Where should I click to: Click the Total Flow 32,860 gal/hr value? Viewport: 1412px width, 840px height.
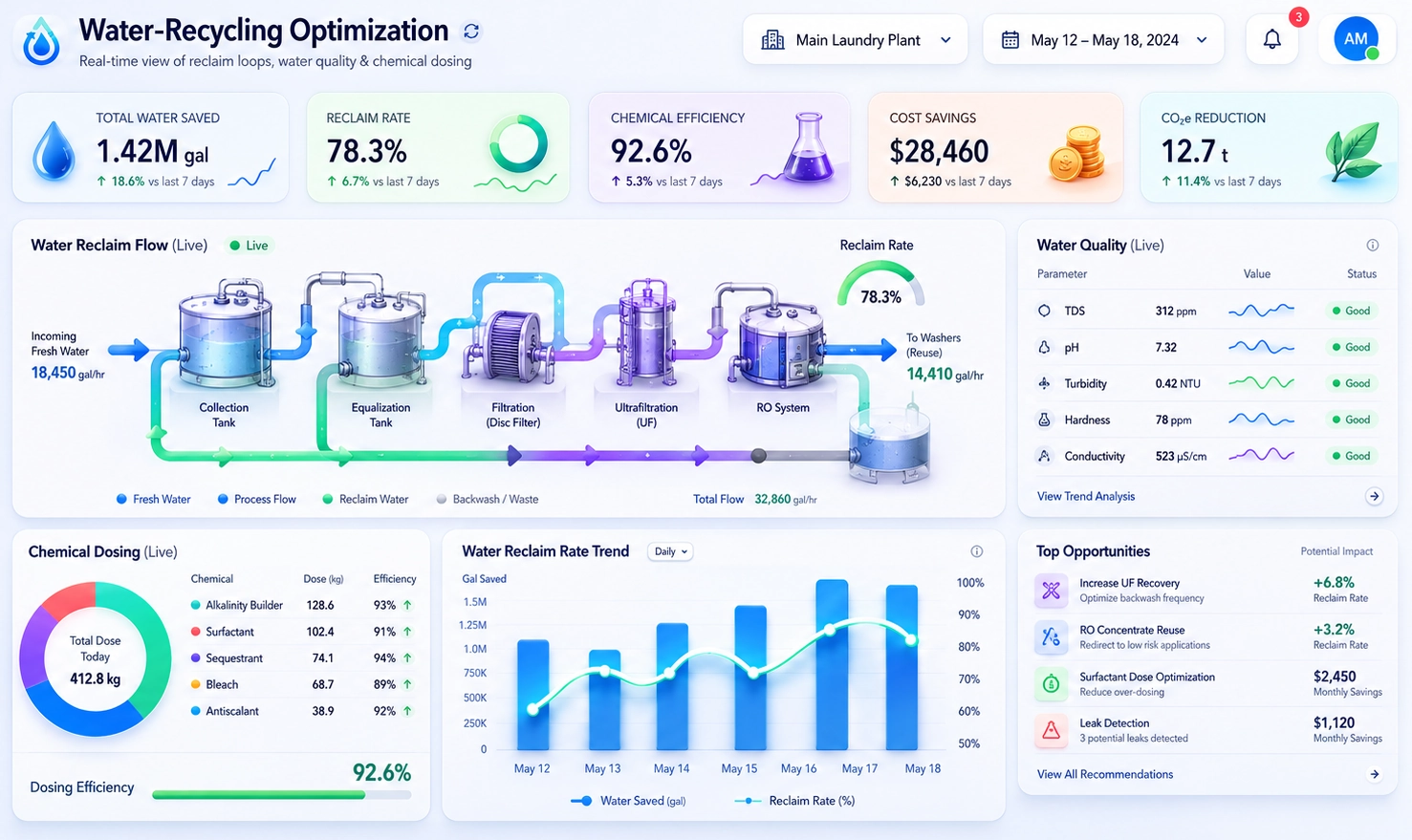786,499
